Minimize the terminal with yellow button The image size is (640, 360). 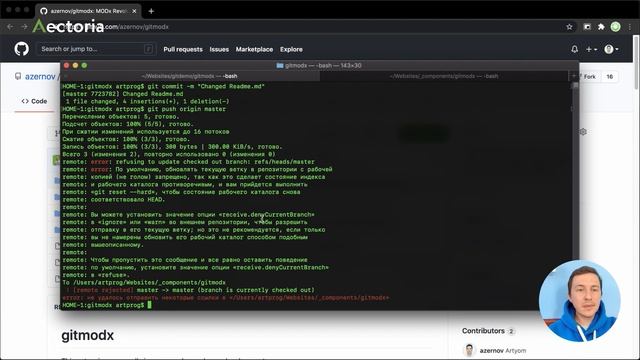point(75,65)
